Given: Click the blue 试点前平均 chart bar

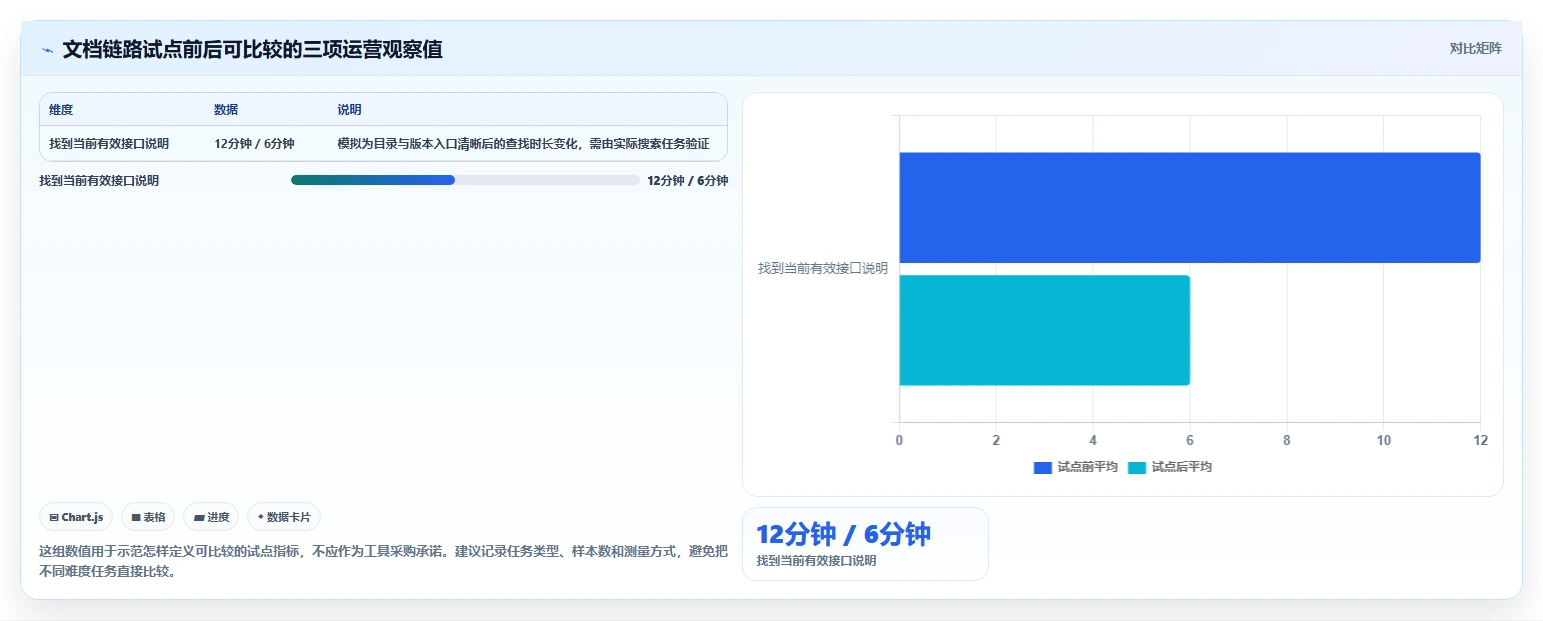Looking at the screenshot, I should (1189, 208).
